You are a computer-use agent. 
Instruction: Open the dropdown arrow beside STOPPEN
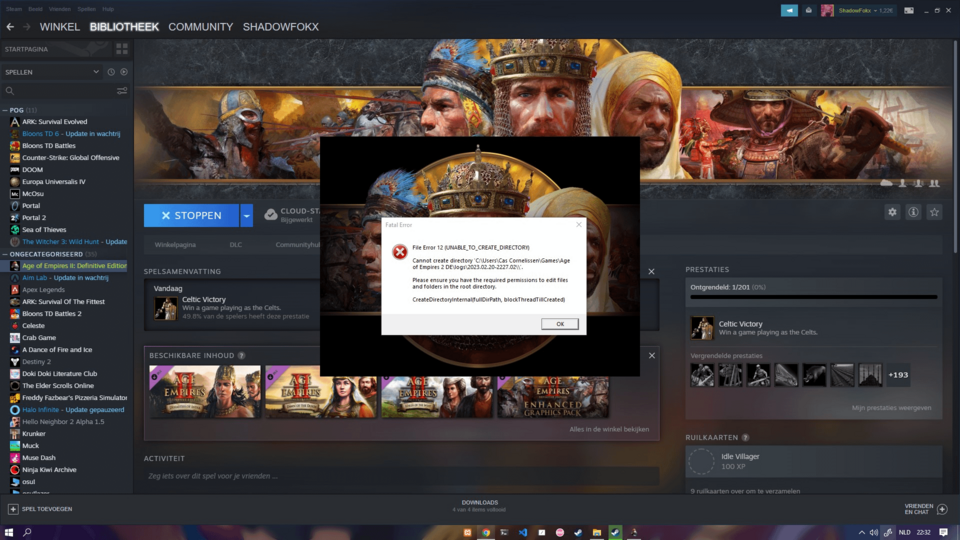coord(246,216)
